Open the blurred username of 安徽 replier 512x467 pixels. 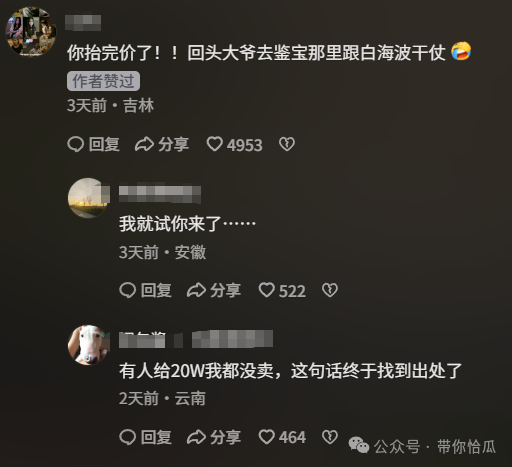tap(160, 194)
